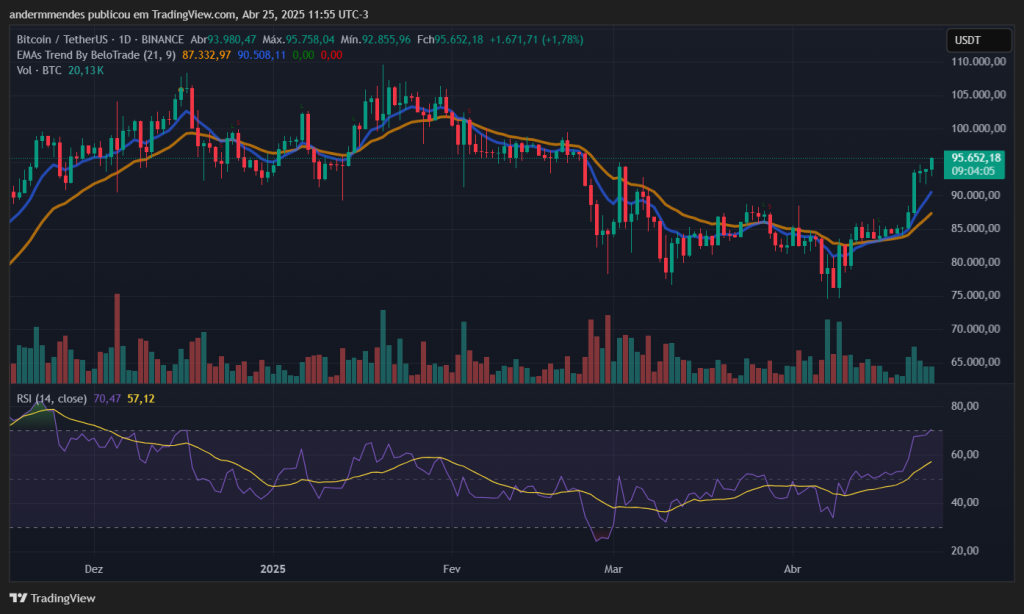
Task: Click the 'Dez' date label on the time axis
Action: point(93,569)
